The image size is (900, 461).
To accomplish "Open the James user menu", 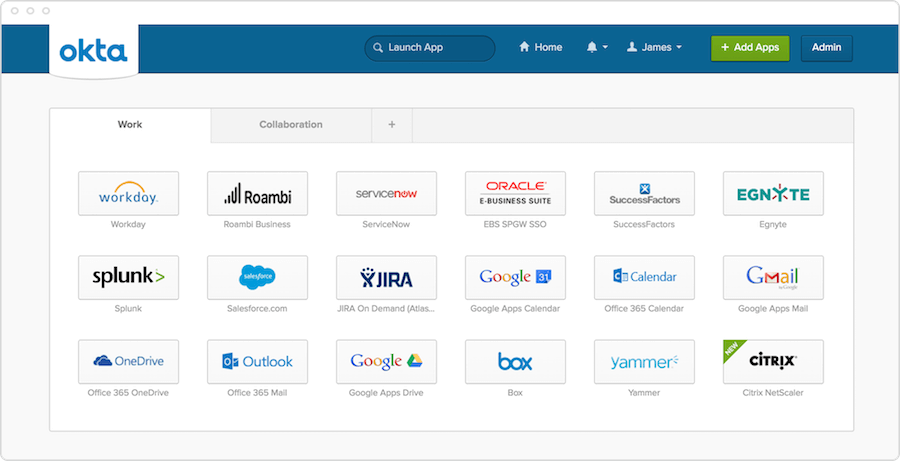I will point(654,47).
